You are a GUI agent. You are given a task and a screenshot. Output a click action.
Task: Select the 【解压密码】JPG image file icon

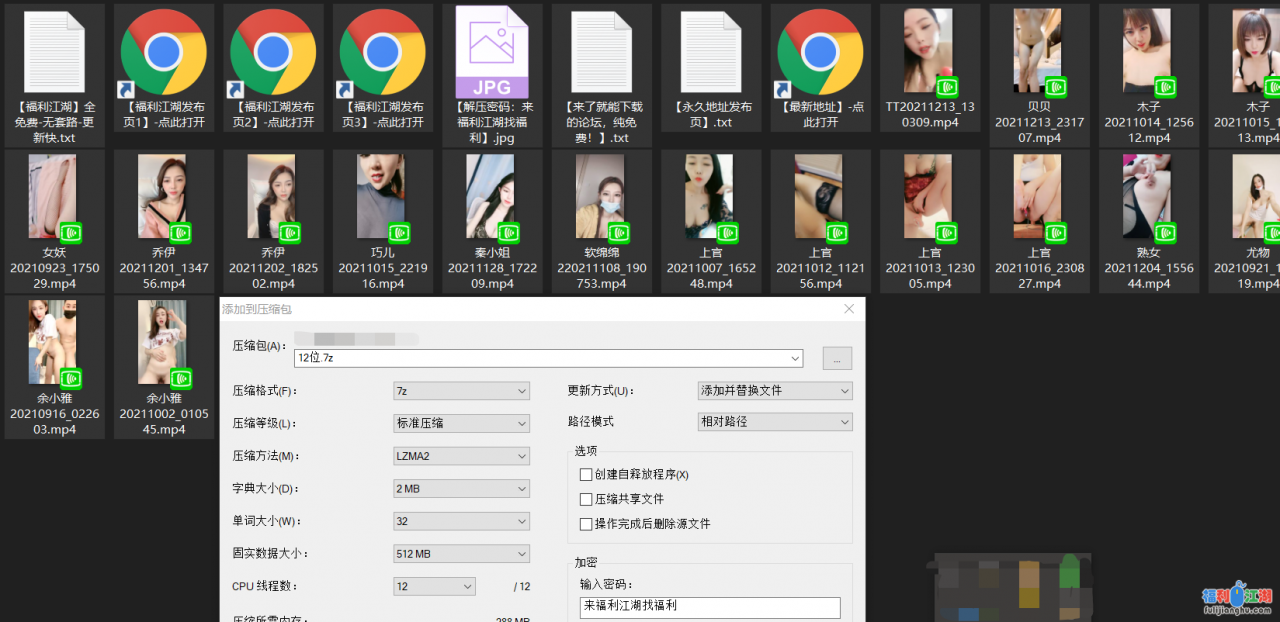coord(492,50)
